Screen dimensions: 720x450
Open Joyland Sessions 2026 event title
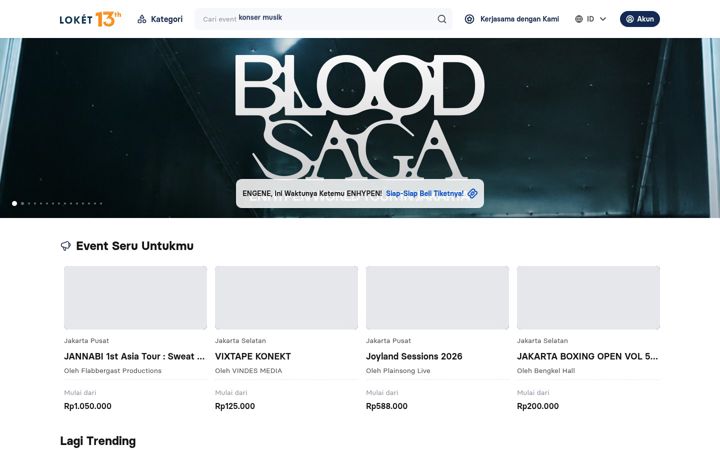click(414, 356)
